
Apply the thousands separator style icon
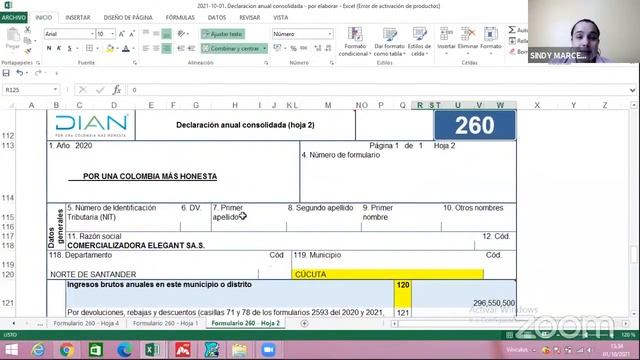click(x=304, y=48)
